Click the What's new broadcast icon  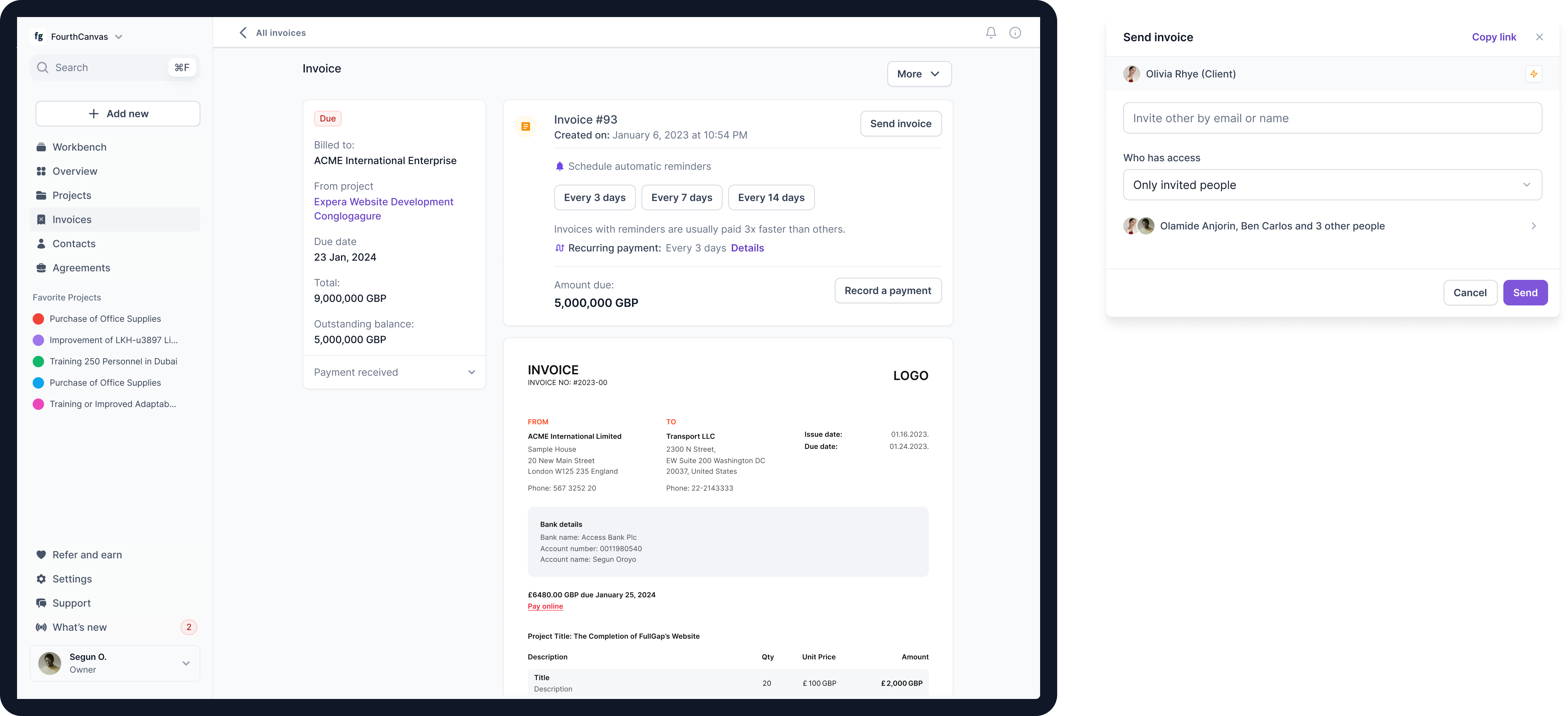tap(42, 627)
